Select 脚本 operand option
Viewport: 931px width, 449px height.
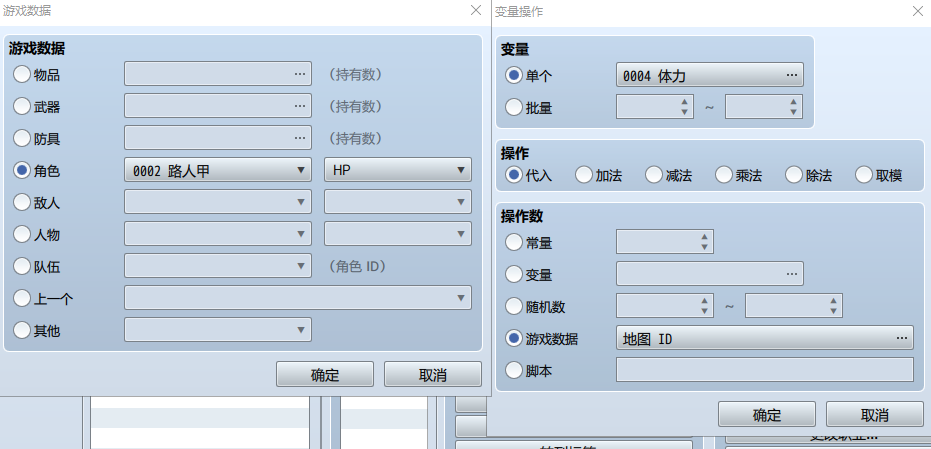(x=514, y=371)
